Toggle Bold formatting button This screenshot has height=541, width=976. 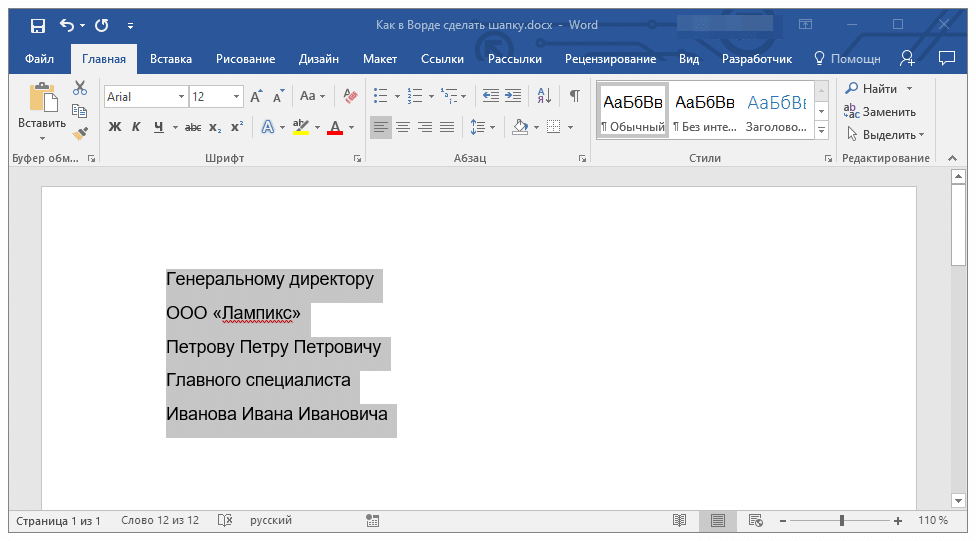(x=114, y=127)
